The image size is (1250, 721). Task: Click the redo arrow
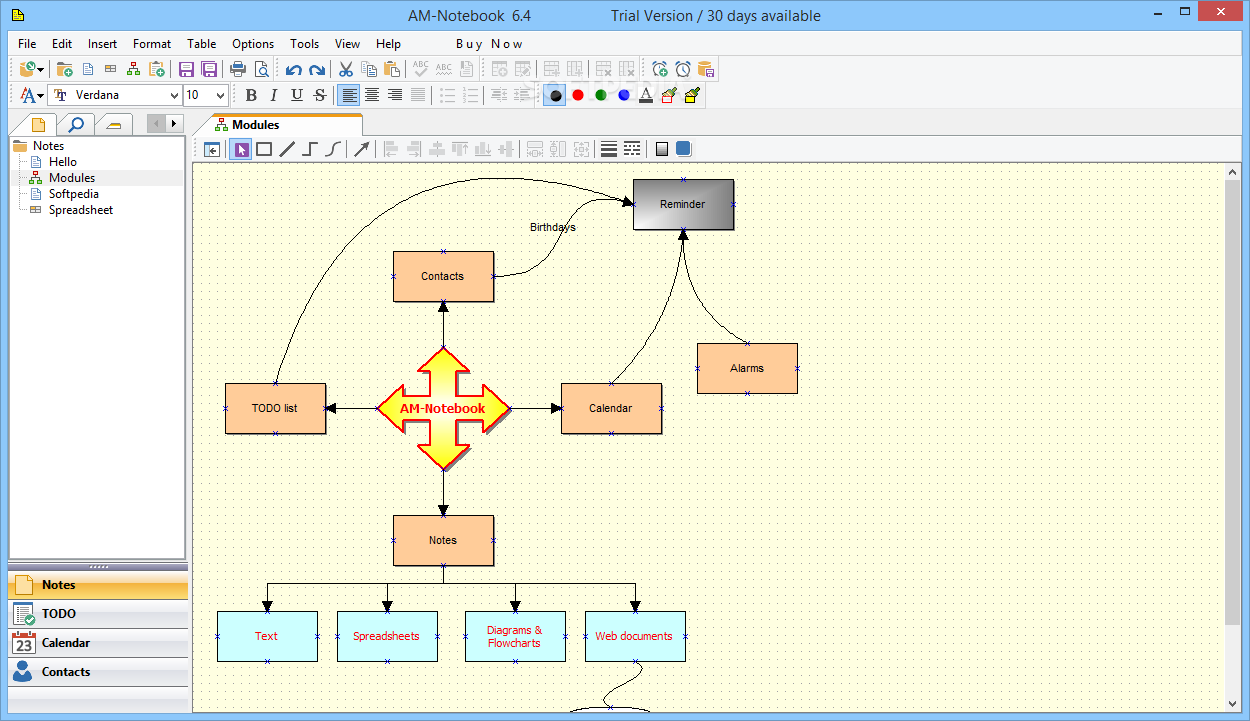point(316,69)
